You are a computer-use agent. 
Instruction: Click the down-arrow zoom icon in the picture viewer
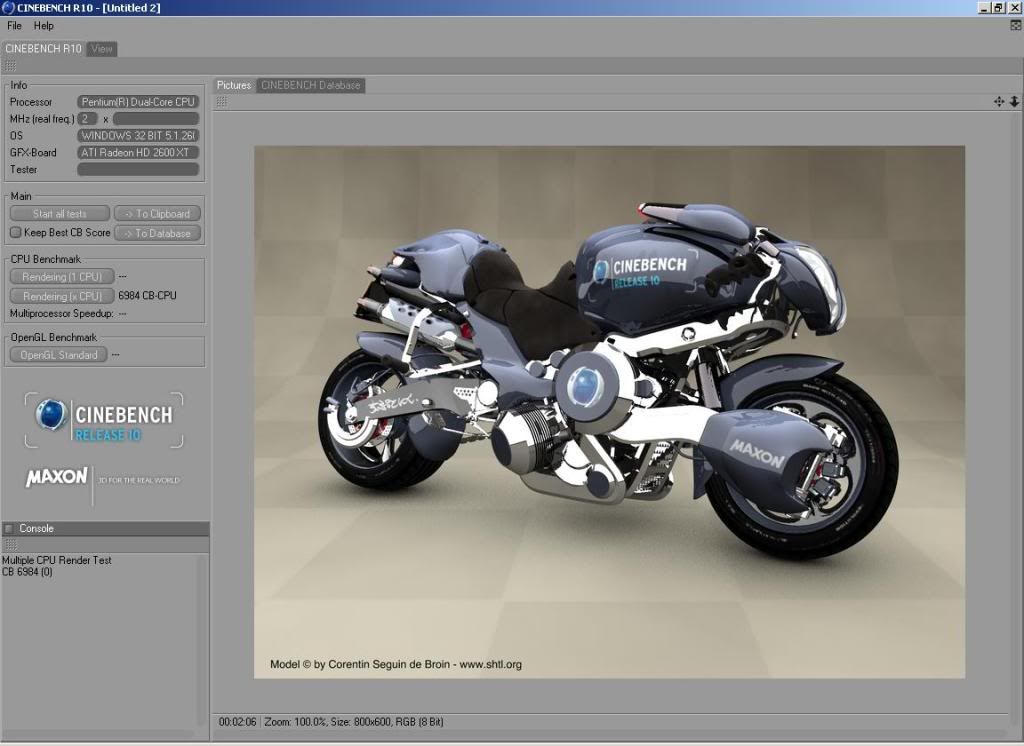pos(1014,101)
